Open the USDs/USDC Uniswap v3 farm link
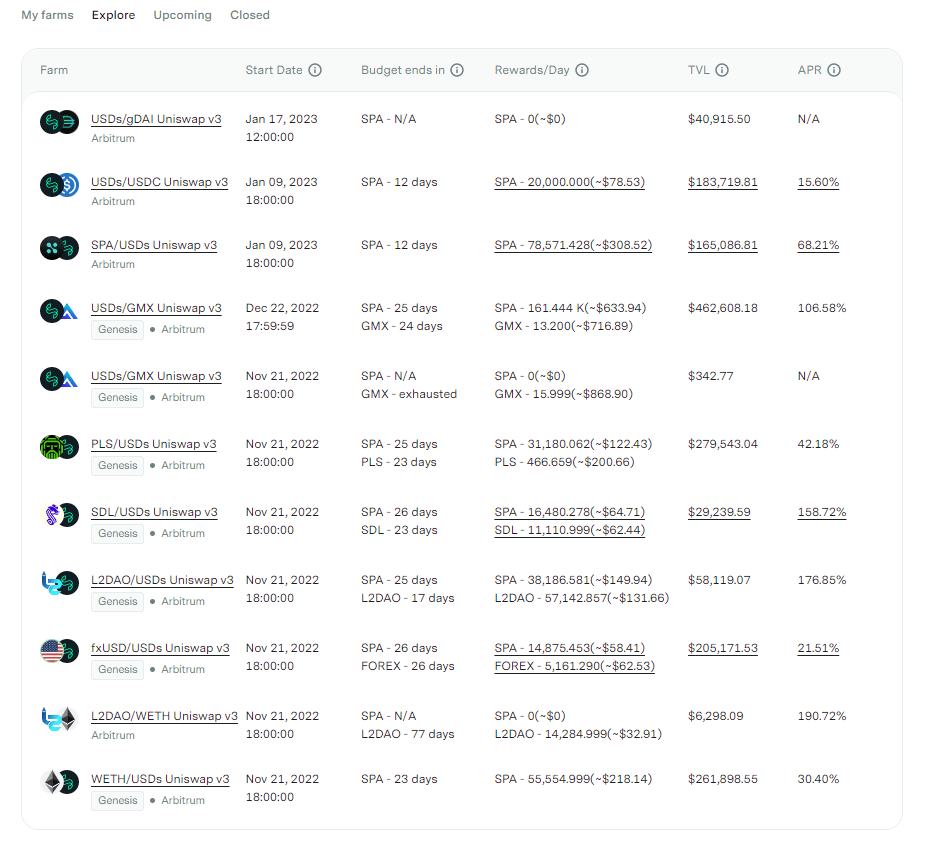The image size is (926, 843). tap(159, 182)
